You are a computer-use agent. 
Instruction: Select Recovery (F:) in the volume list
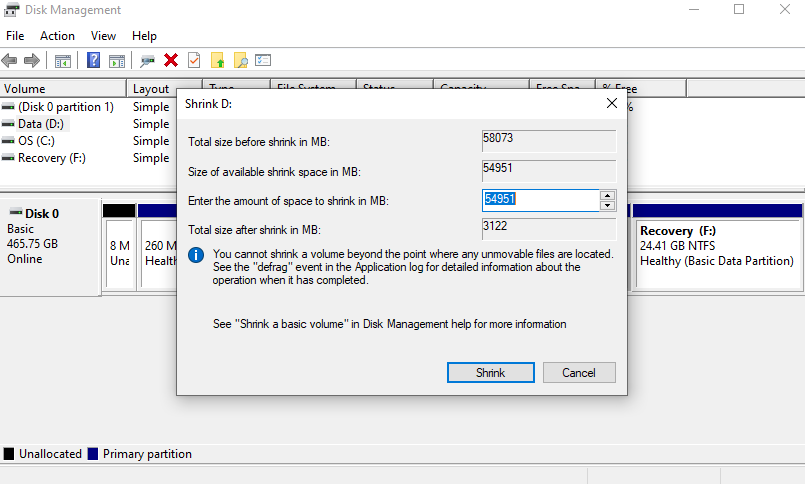pyautogui.click(x=52, y=158)
